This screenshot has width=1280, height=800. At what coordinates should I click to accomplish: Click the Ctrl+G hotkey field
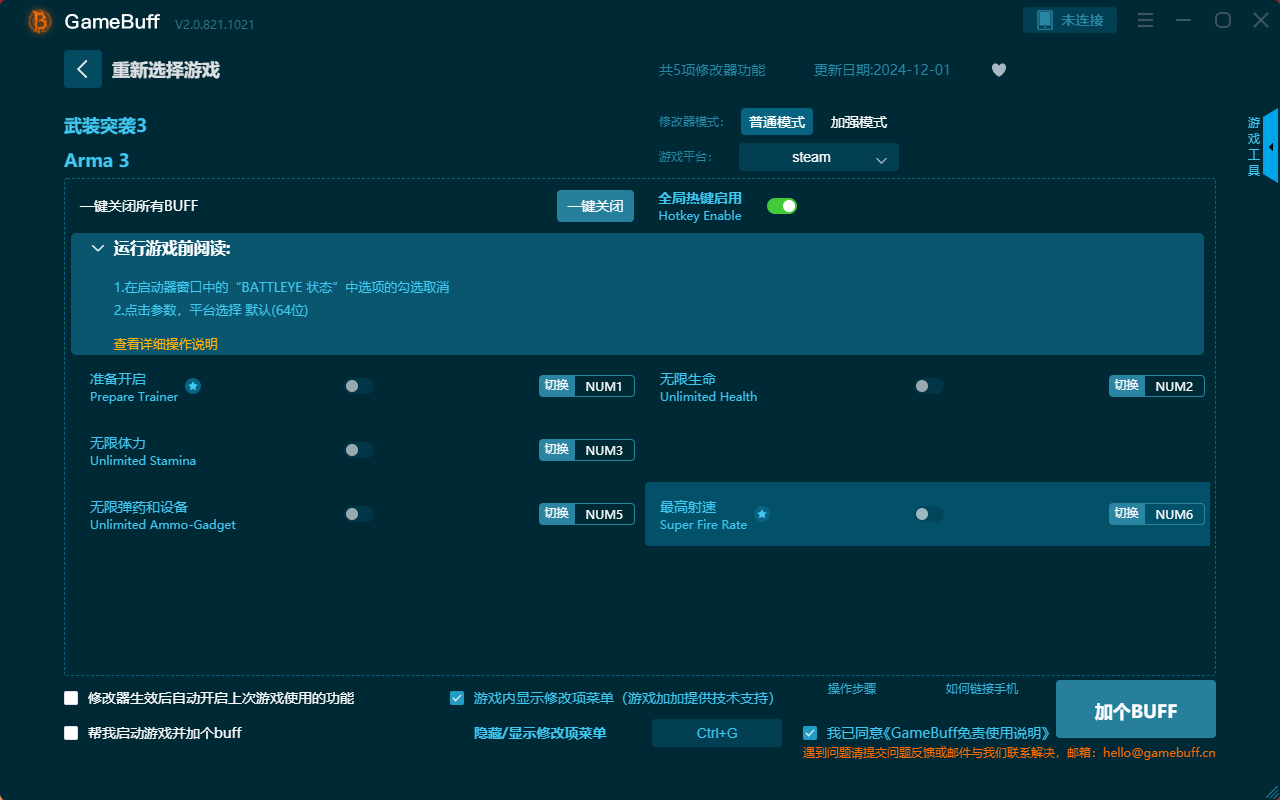pyautogui.click(x=716, y=732)
